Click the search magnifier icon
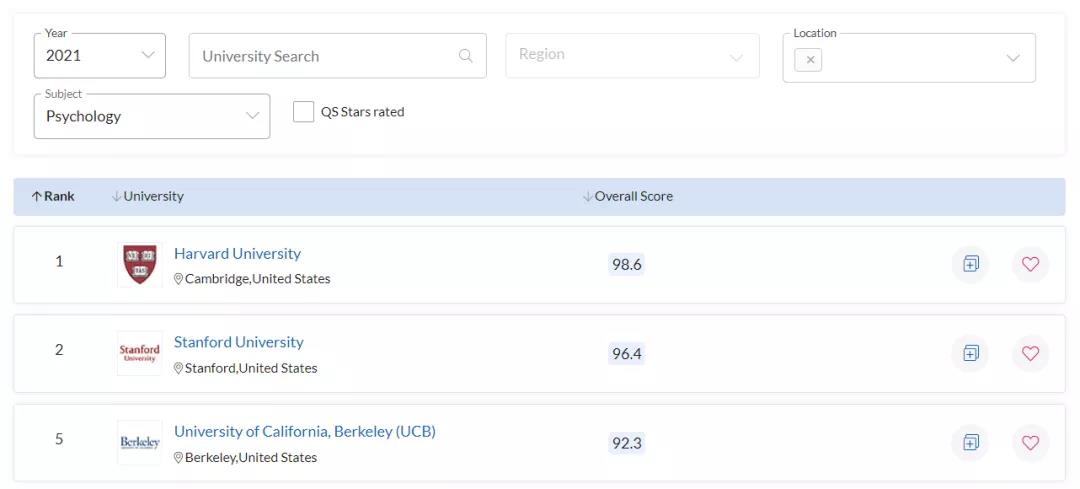 (x=466, y=56)
